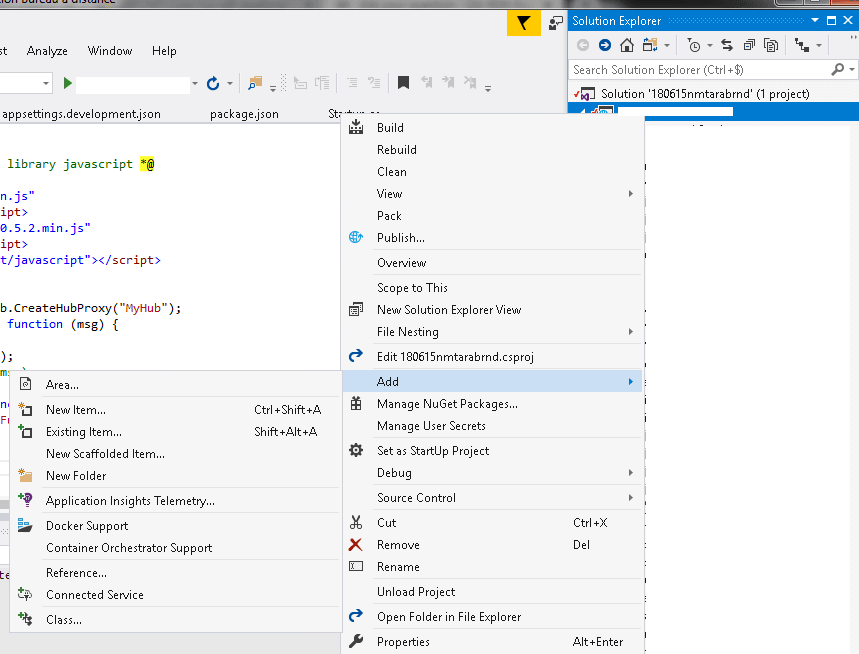Click the Refresh browser icon
Screen dimensions: 859x654
[213, 83]
